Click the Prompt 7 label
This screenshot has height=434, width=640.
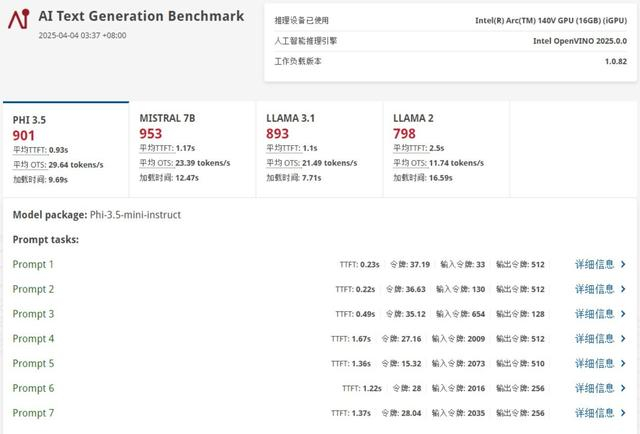coord(33,413)
